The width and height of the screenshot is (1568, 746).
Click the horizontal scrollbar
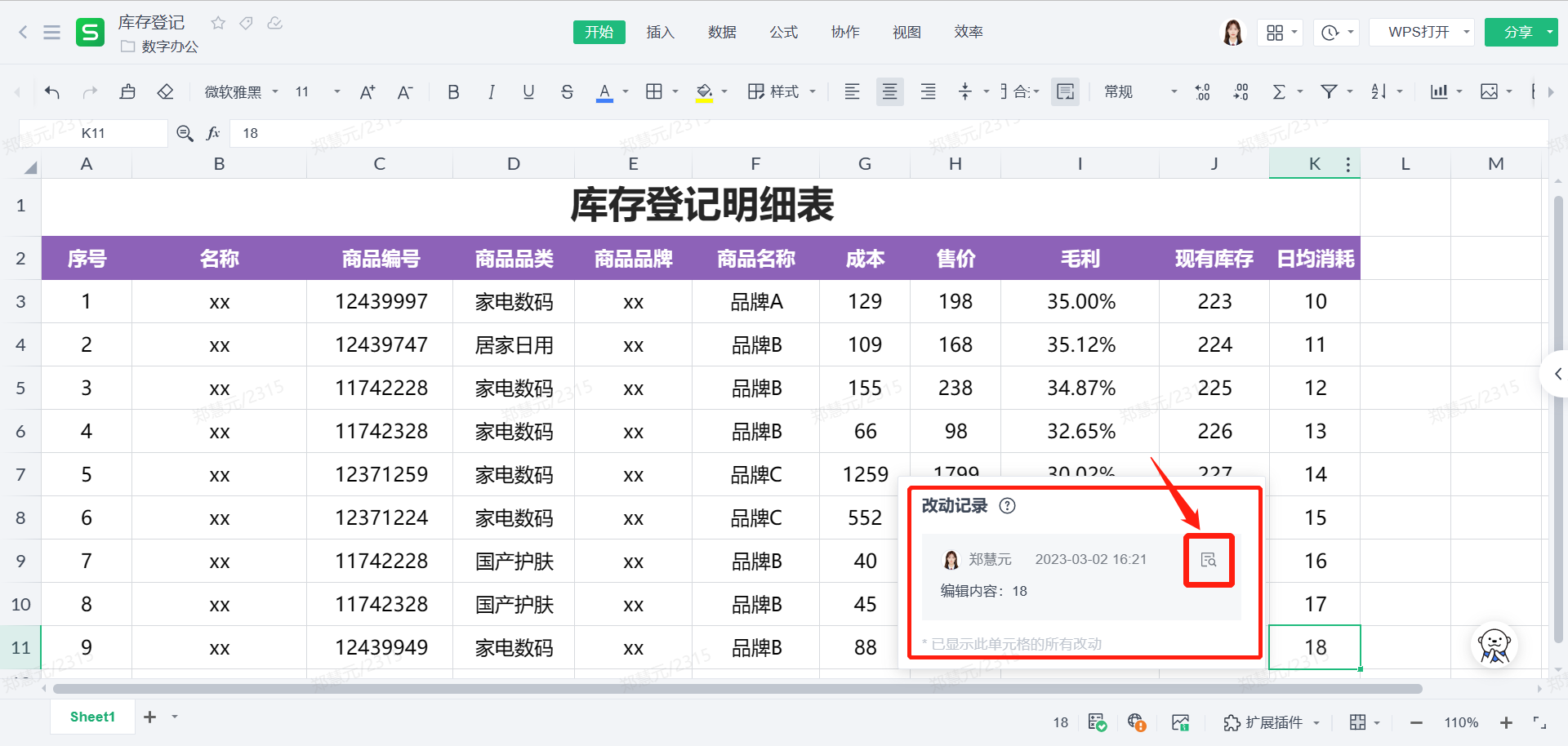737,689
